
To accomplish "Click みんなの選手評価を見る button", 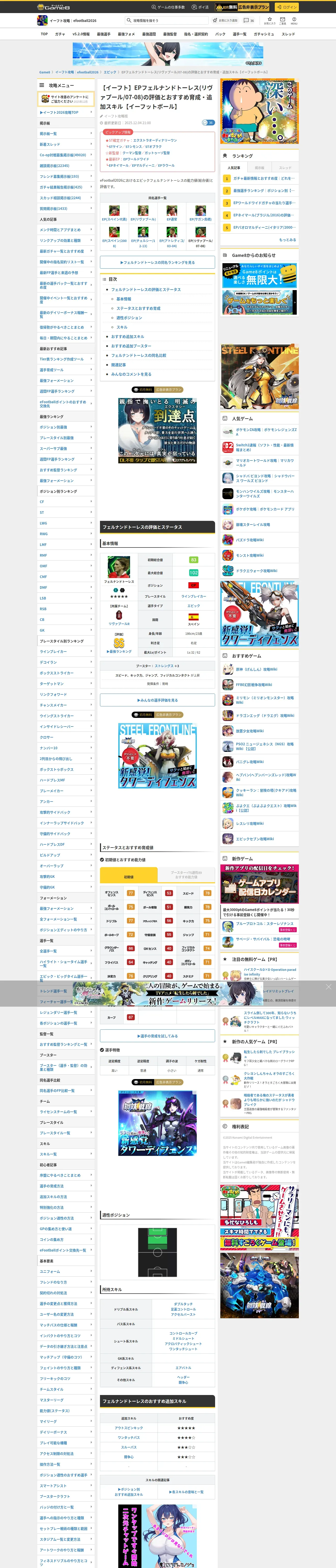I will point(157,700).
